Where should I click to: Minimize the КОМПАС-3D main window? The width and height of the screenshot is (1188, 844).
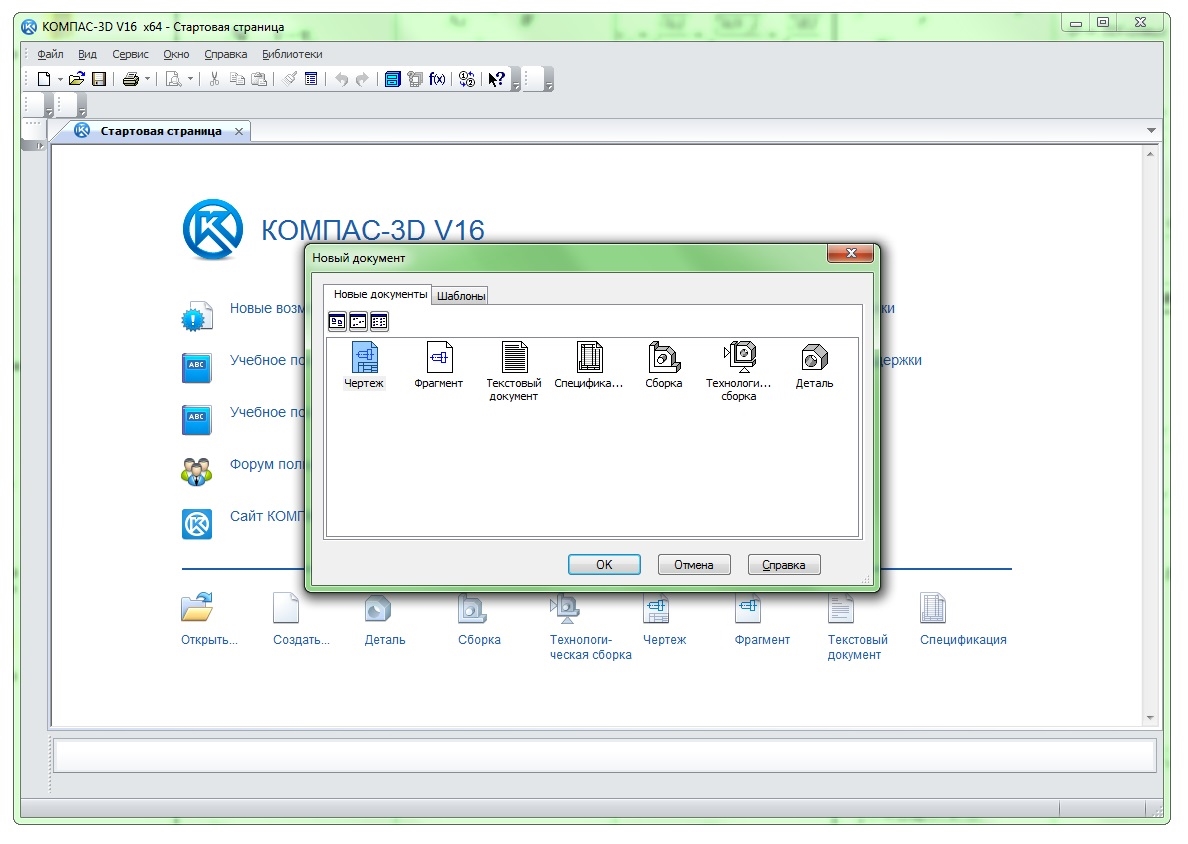pos(1076,23)
